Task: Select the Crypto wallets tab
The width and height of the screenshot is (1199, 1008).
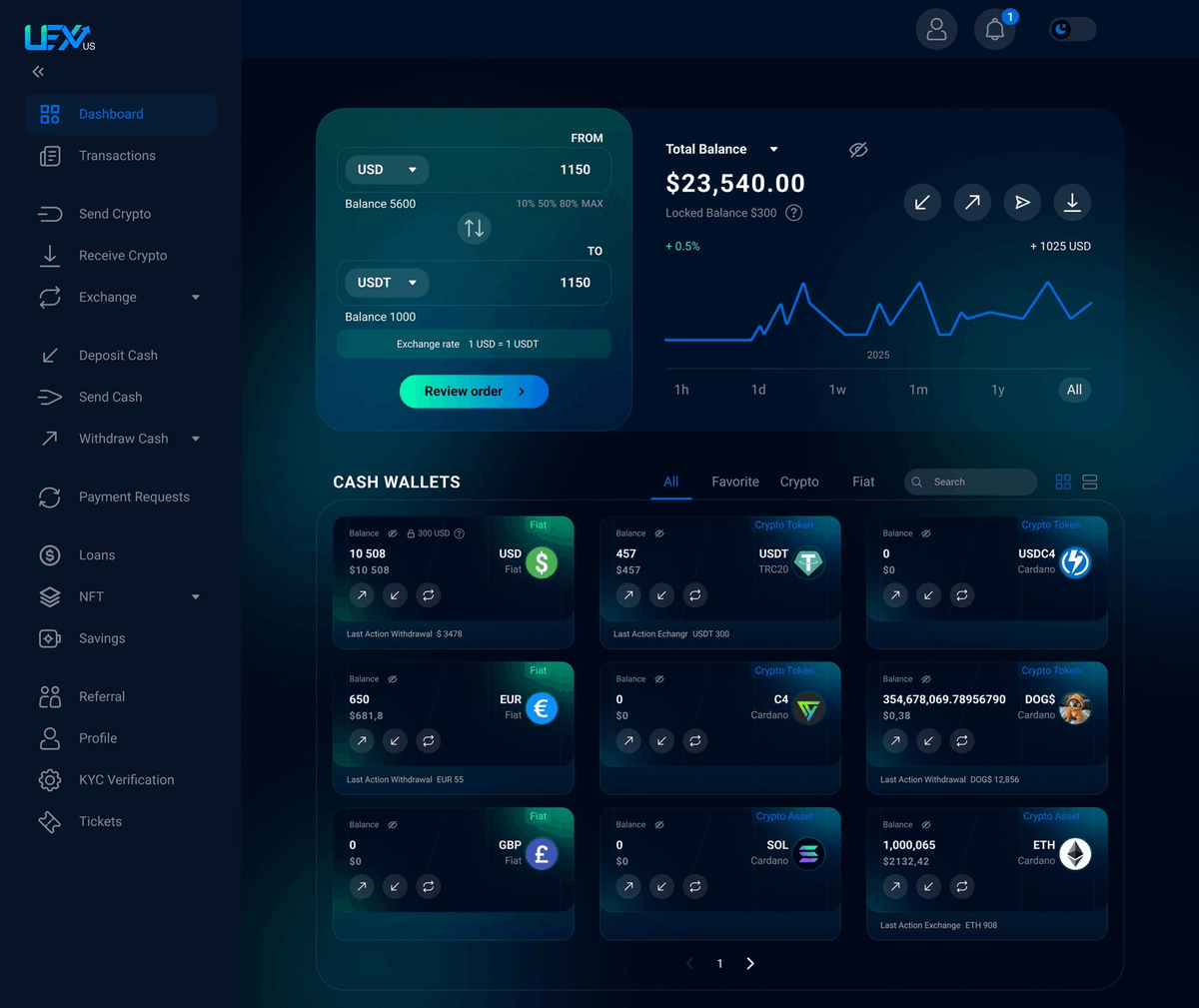Action: pos(799,482)
